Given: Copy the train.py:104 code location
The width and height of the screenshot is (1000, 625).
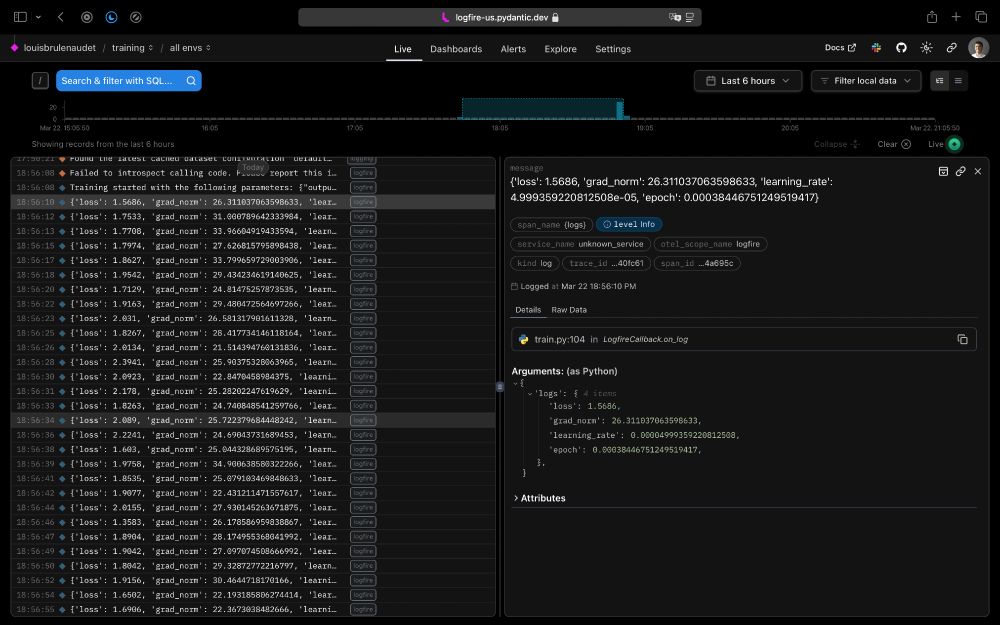Looking at the screenshot, I should tap(962, 339).
